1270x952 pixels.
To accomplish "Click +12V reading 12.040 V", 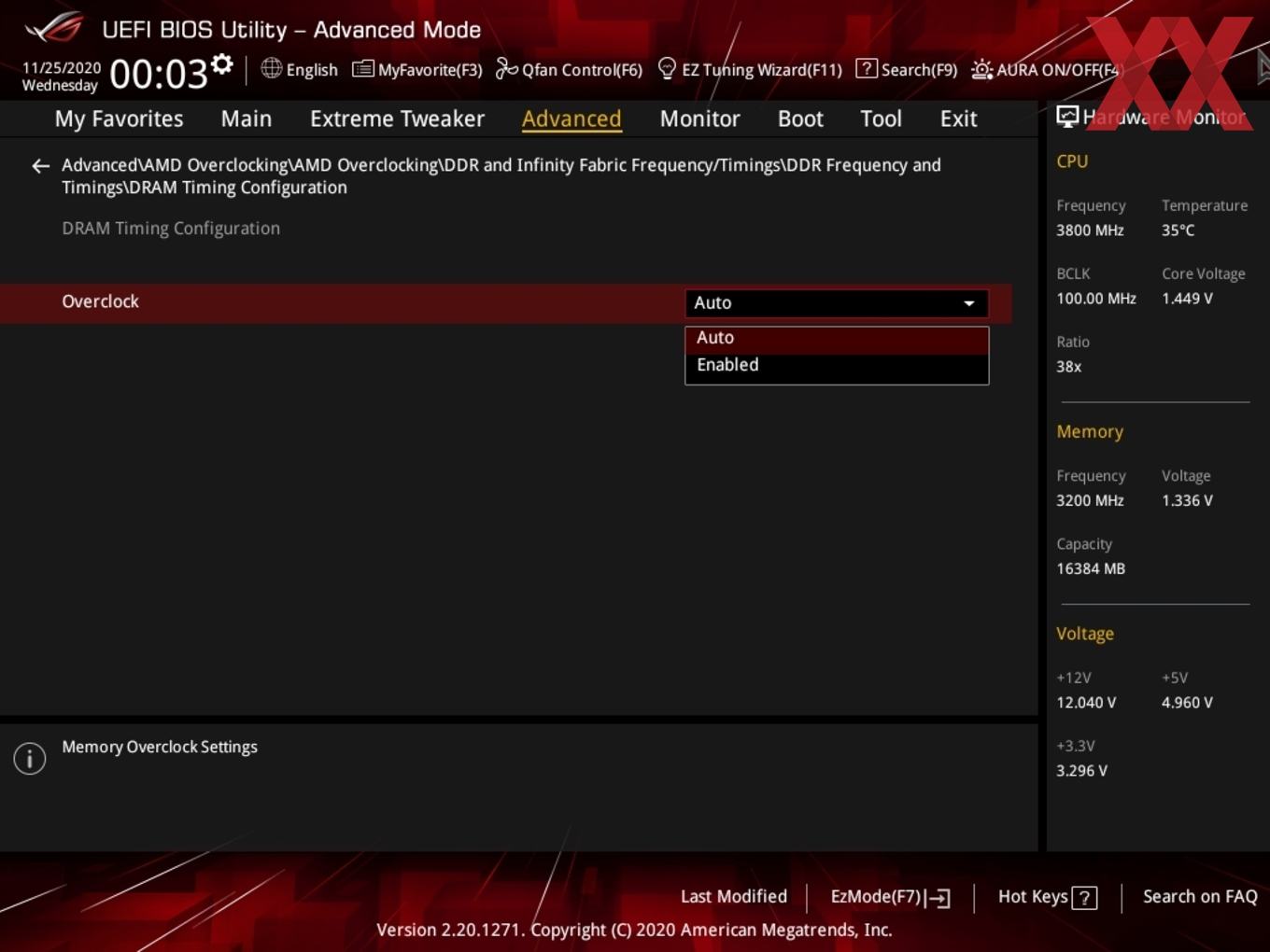I will 1086,702.
